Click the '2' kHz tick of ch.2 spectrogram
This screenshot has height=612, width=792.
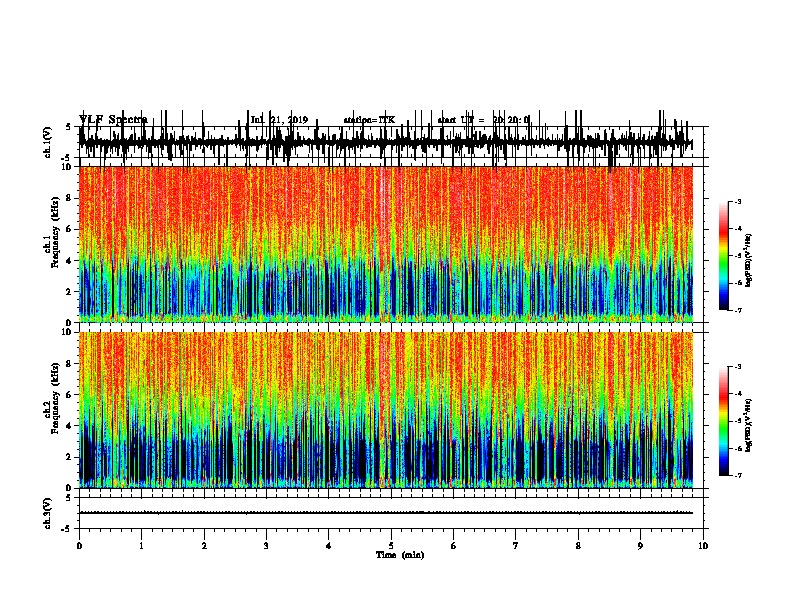[x=69, y=457]
